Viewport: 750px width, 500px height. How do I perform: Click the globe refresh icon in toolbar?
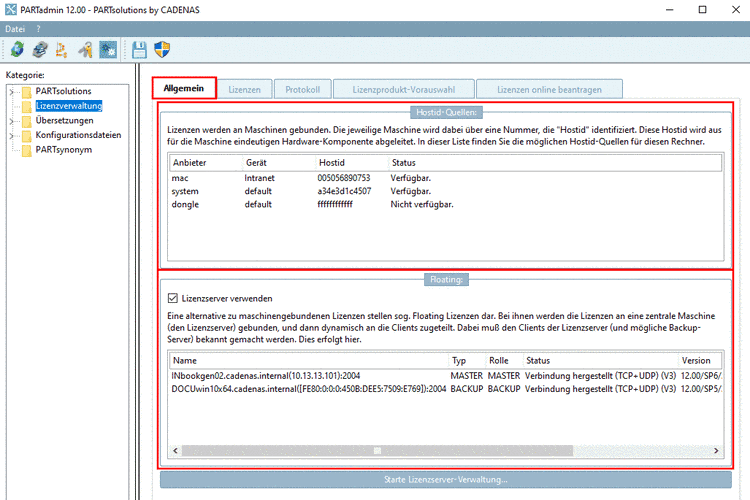[17, 49]
